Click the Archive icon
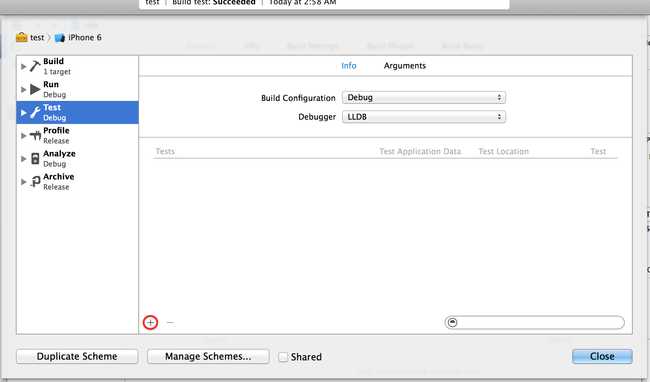650x382 pixels. coord(35,181)
